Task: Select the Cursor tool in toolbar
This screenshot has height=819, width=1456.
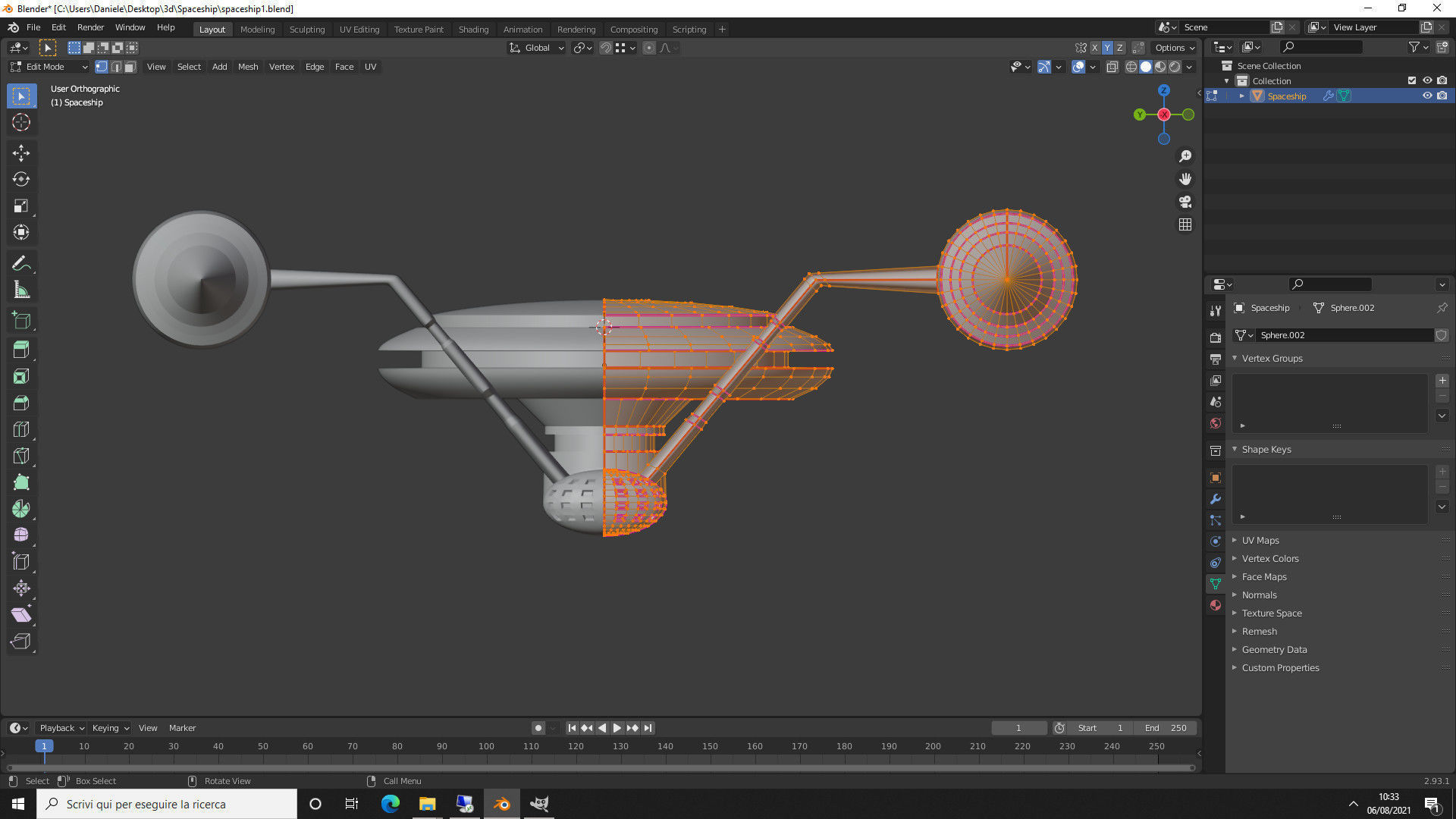Action: (x=21, y=122)
